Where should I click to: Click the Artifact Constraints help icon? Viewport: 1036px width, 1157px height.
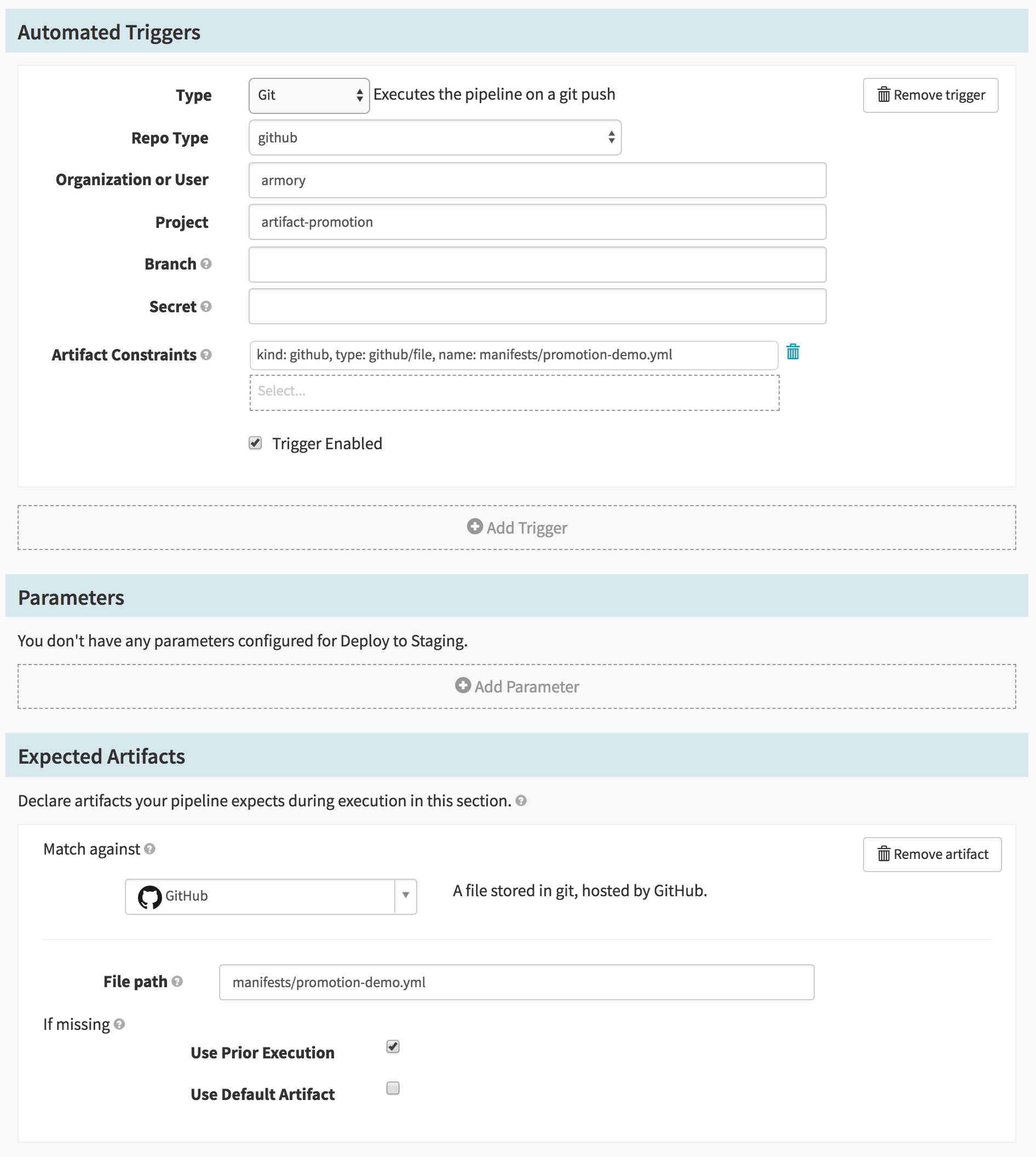point(206,355)
